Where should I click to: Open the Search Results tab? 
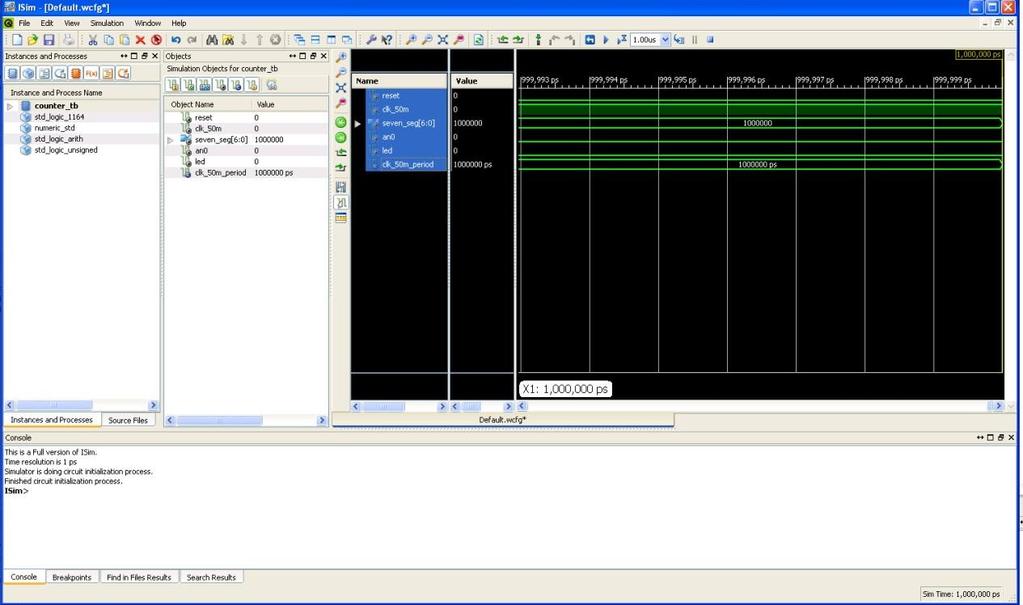tap(211, 578)
